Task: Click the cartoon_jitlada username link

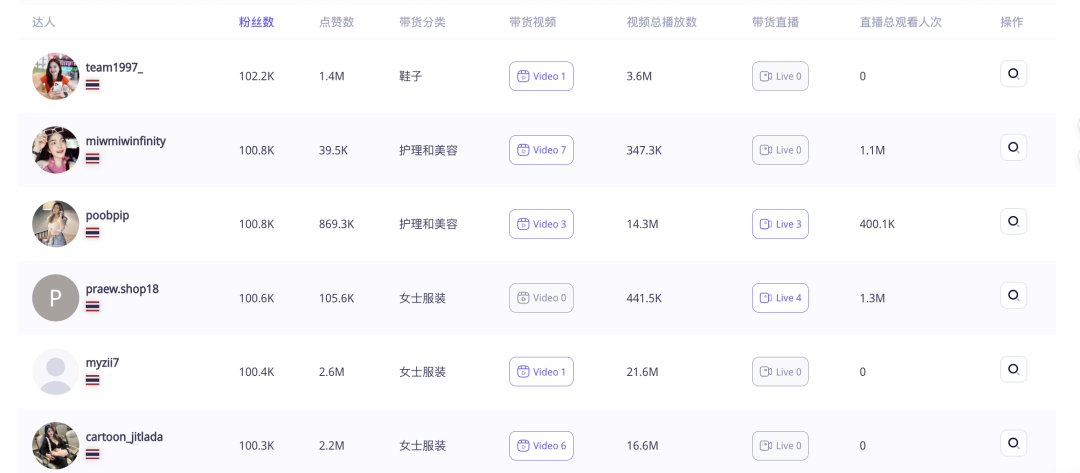Action: pos(124,437)
